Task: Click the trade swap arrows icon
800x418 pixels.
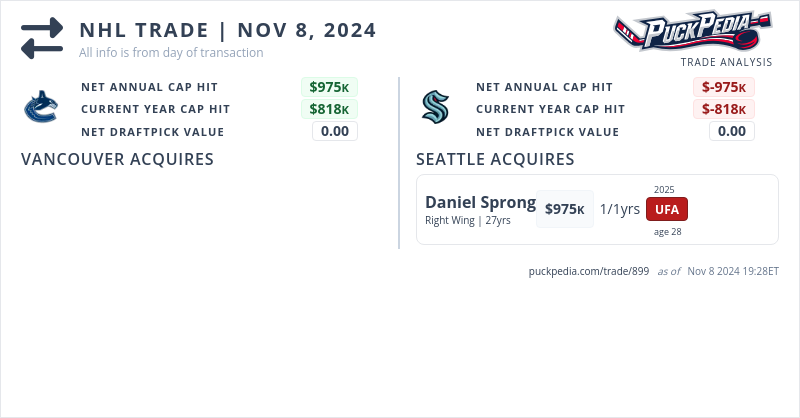Action: click(42, 37)
